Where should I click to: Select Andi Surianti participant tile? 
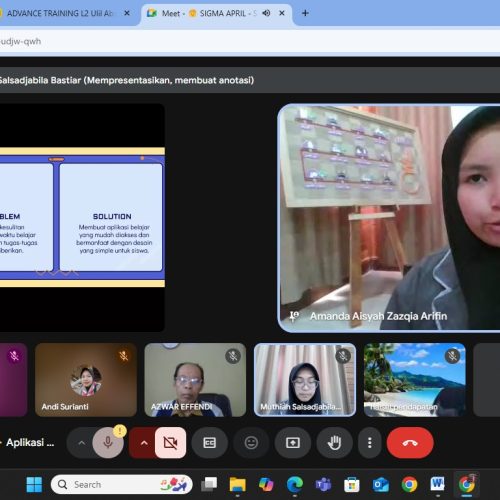click(86, 380)
